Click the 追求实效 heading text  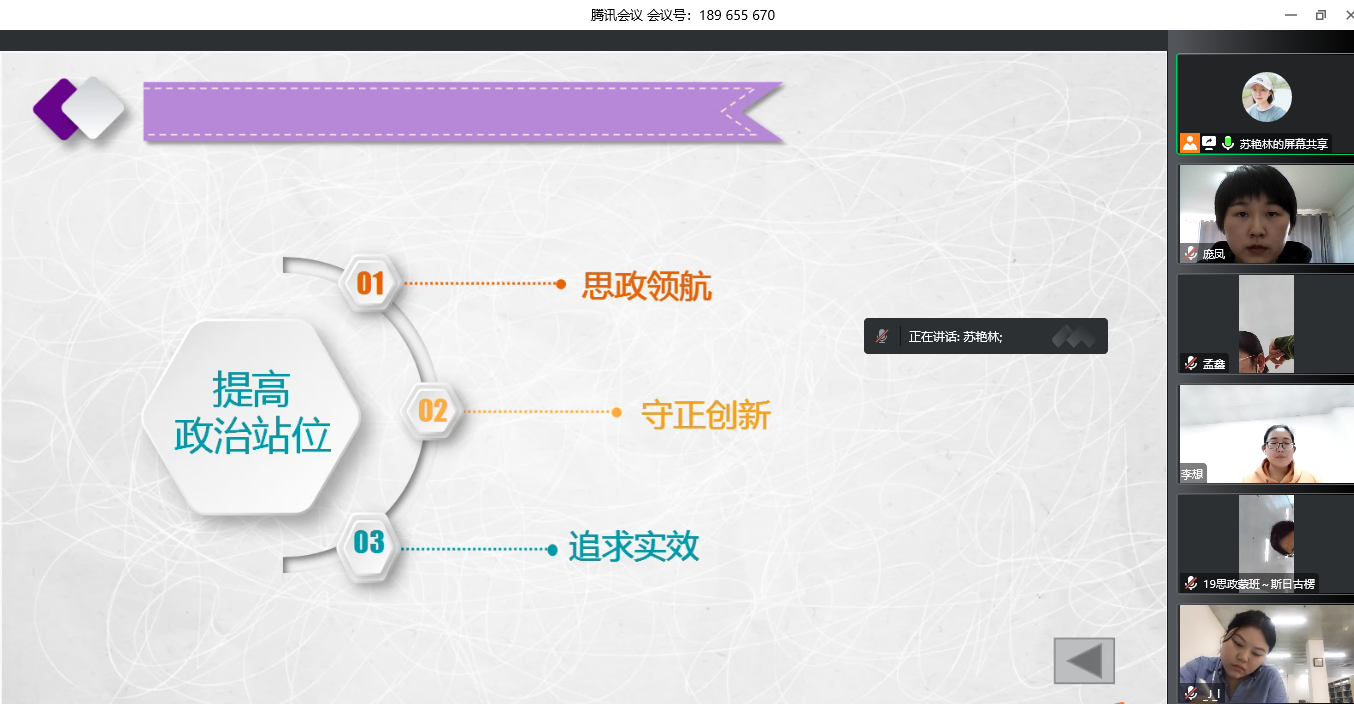click(633, 547)
